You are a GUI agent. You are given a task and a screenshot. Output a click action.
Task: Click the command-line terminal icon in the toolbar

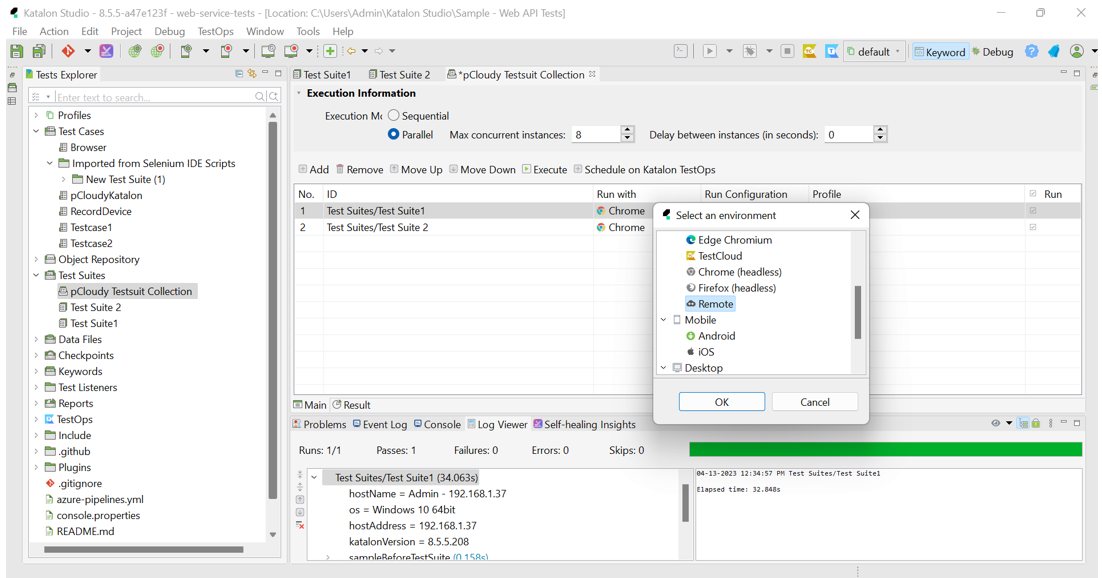[x=681, y=51]
